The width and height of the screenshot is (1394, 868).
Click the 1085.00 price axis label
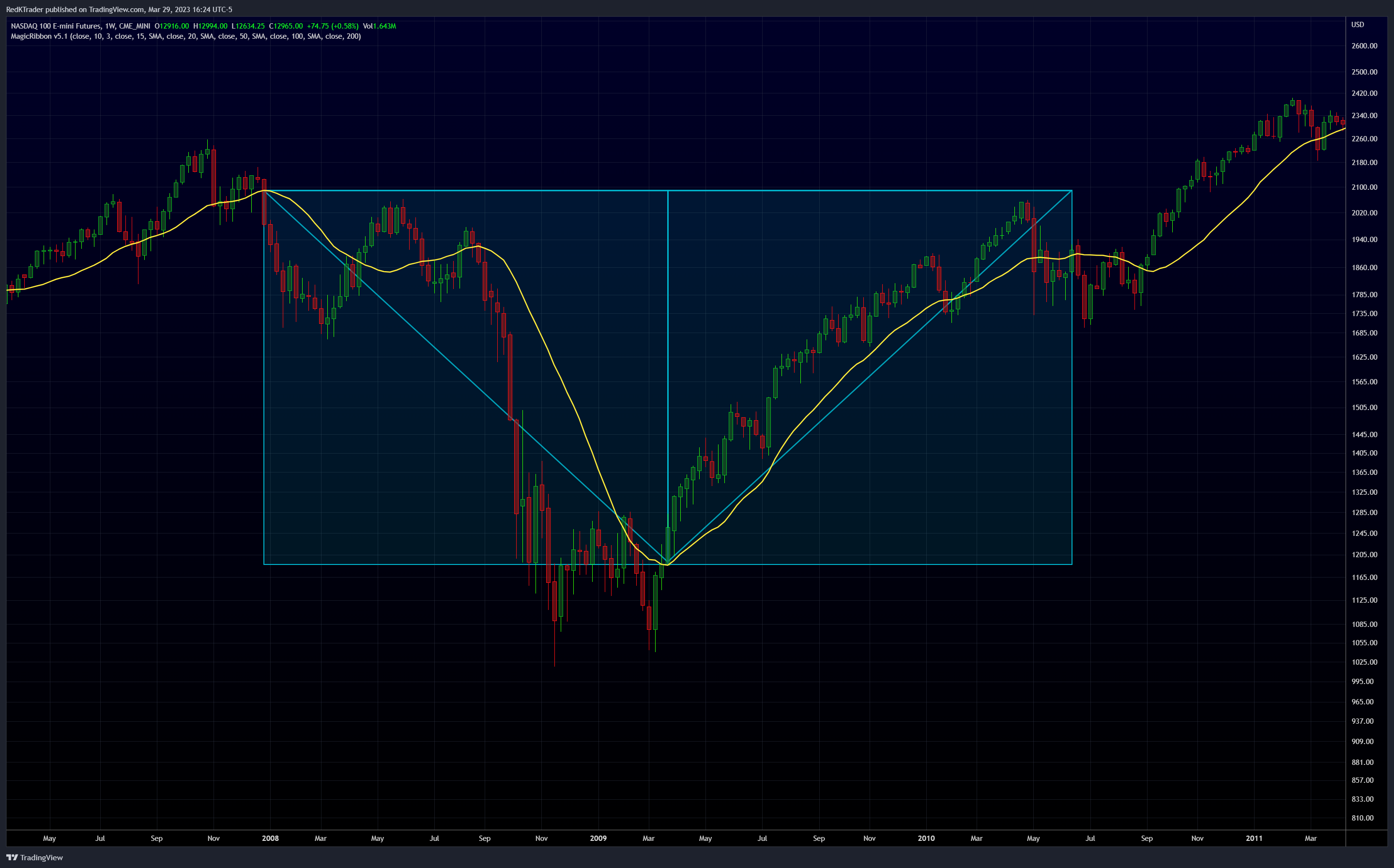click(x=1364, y=624)
